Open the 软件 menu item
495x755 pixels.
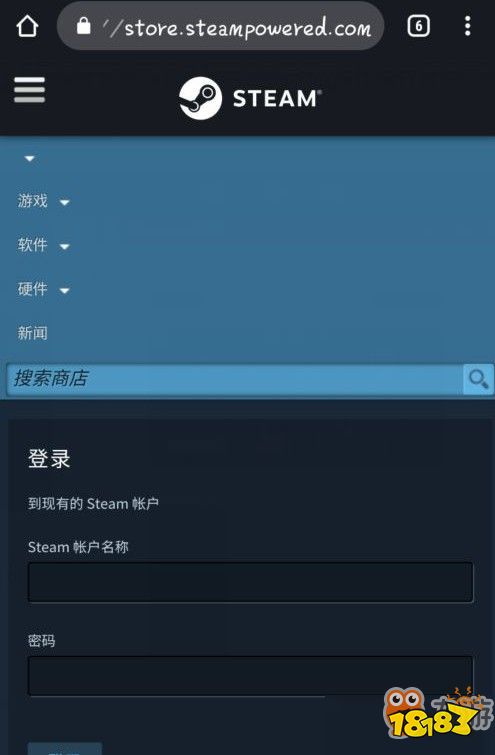[x=32, y=245]
